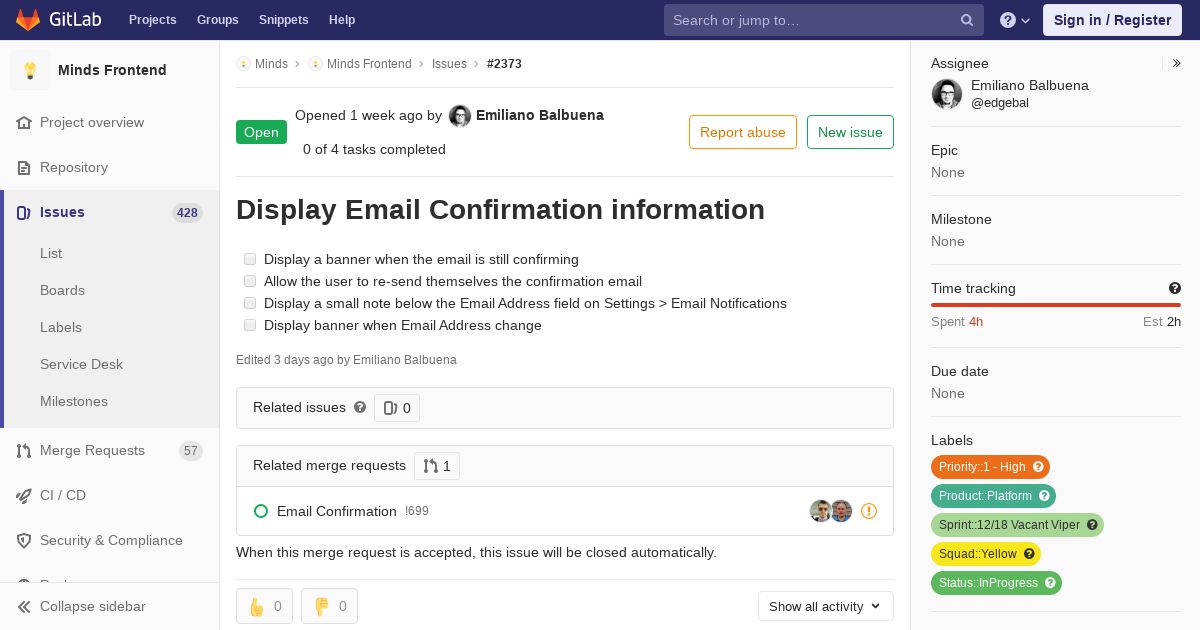Click first merge request participant avatar
The height and width of the screenshot is (630, 1200).
pos(820,511)
